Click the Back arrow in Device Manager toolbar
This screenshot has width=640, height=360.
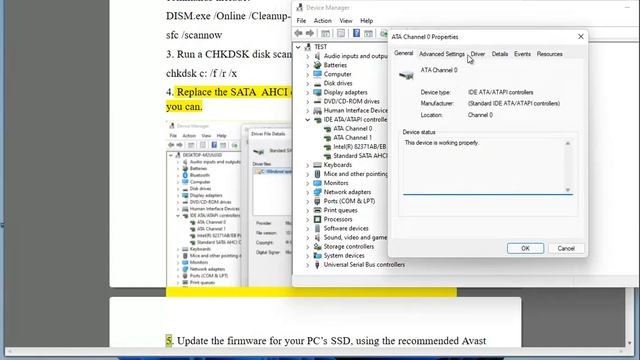pos(298,33)
